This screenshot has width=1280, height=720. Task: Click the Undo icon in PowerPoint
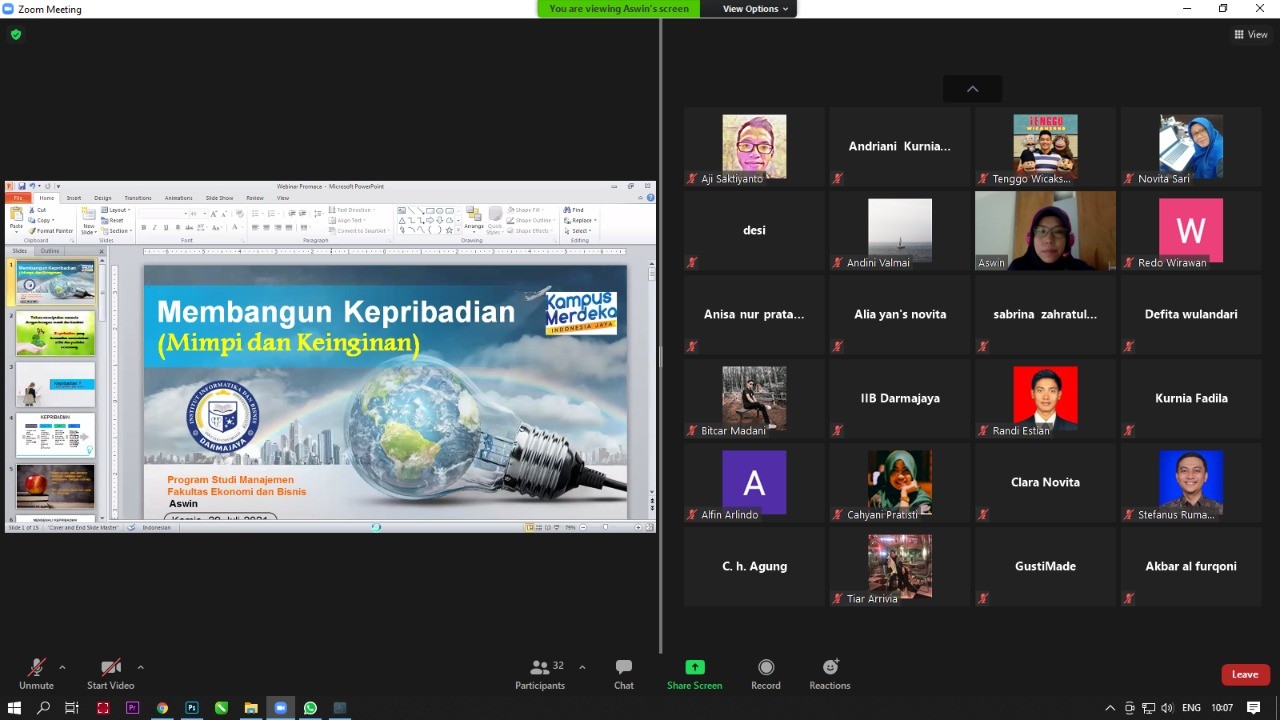click(31, 186)
